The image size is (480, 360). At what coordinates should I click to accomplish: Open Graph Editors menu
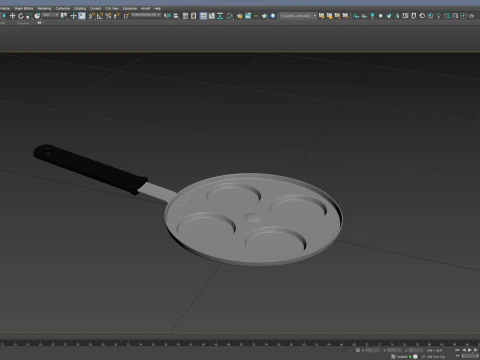24,8
